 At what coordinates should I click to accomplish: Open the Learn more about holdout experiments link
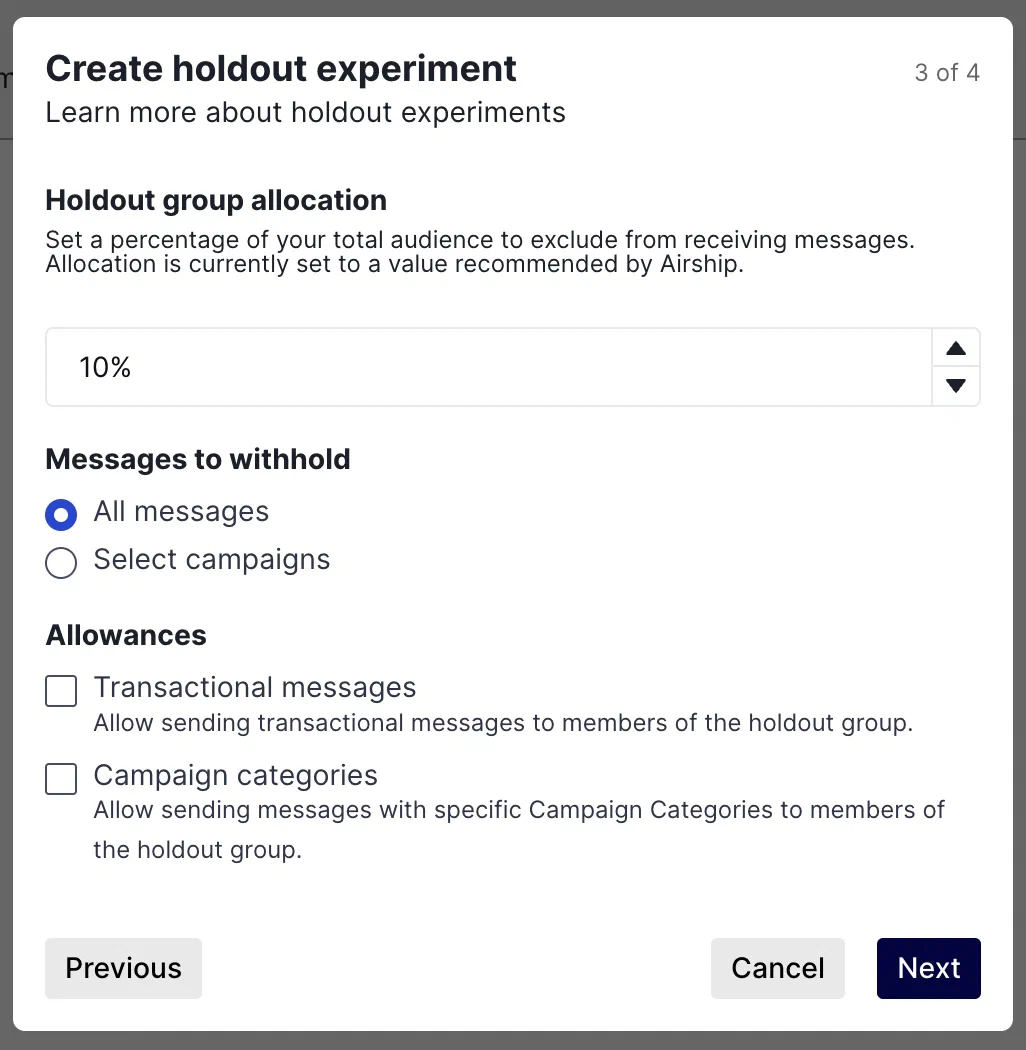coord(305,112)
